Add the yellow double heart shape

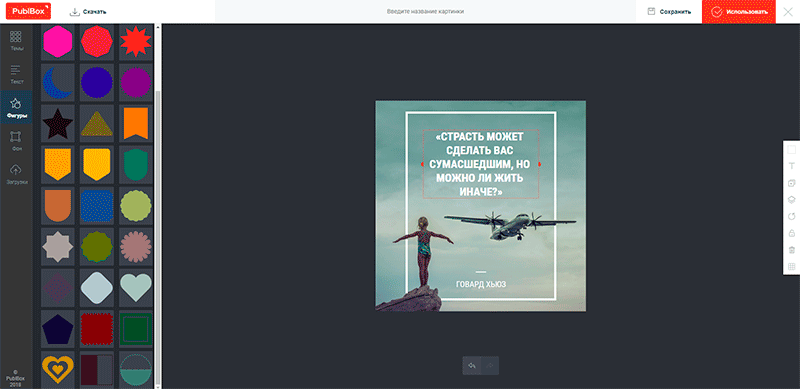(x=58, y=369)
